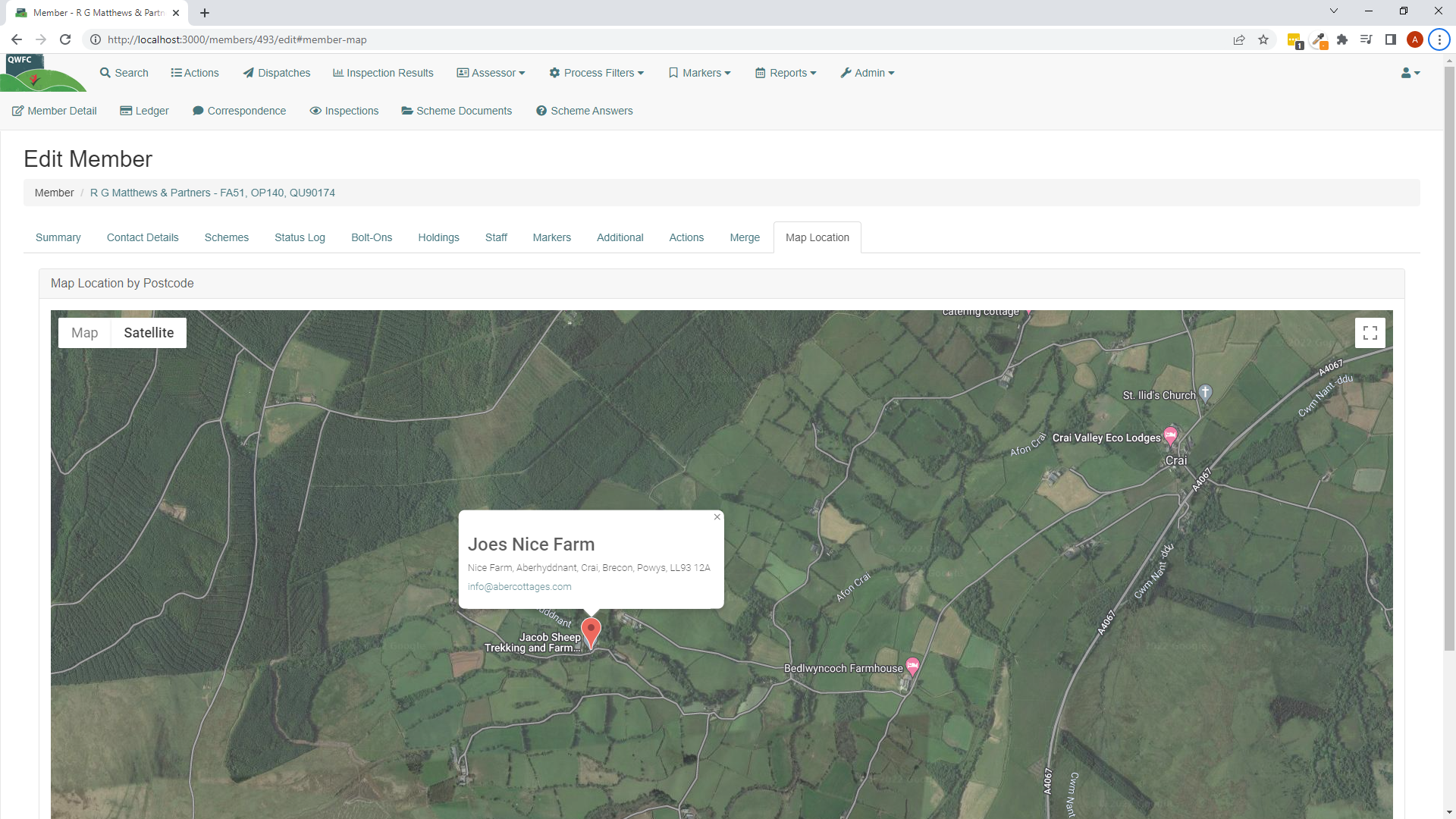Click Crai Valley Eco Lodges marker
This screenshot has height=819, width=1456.
(1170, 435)
